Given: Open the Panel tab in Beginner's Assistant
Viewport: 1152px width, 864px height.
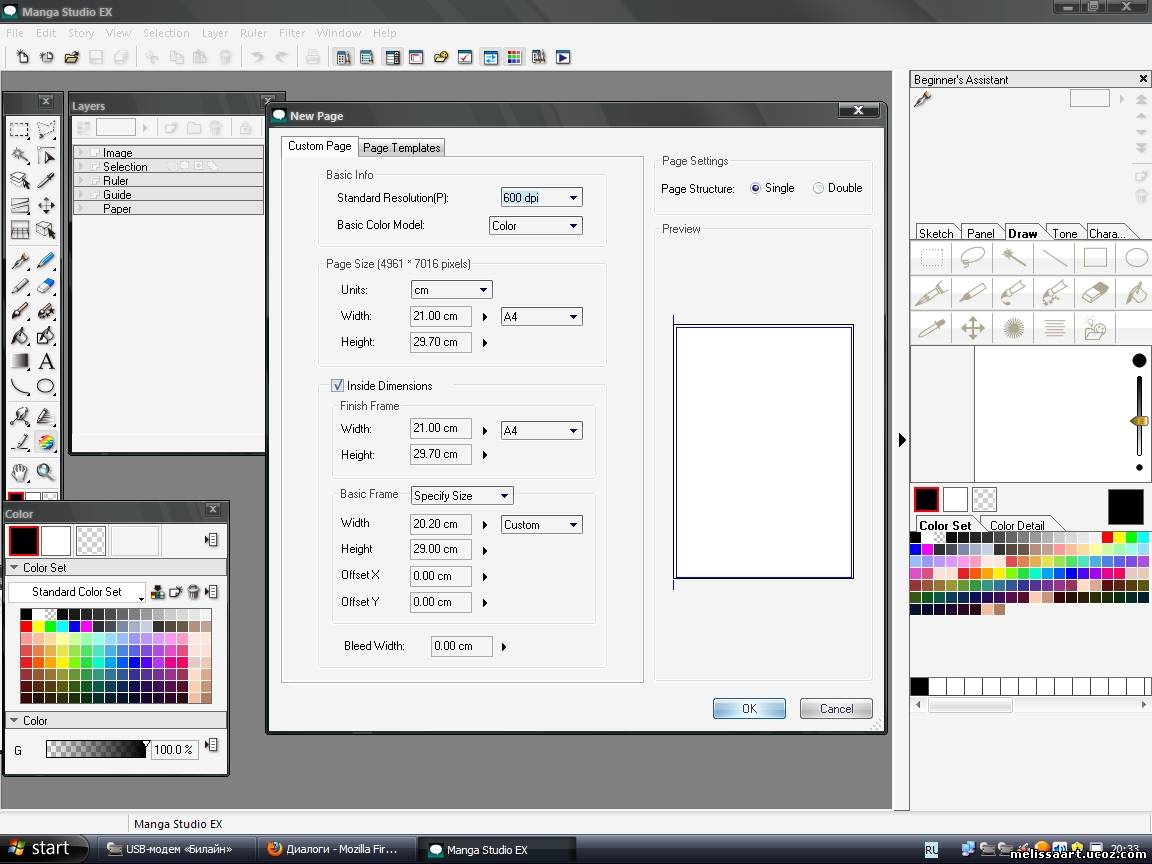Looking at the screenshot, I should [980, 233].
